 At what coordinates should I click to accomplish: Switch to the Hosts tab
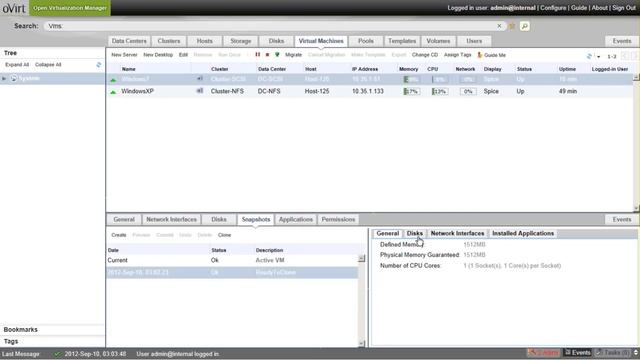204,41
